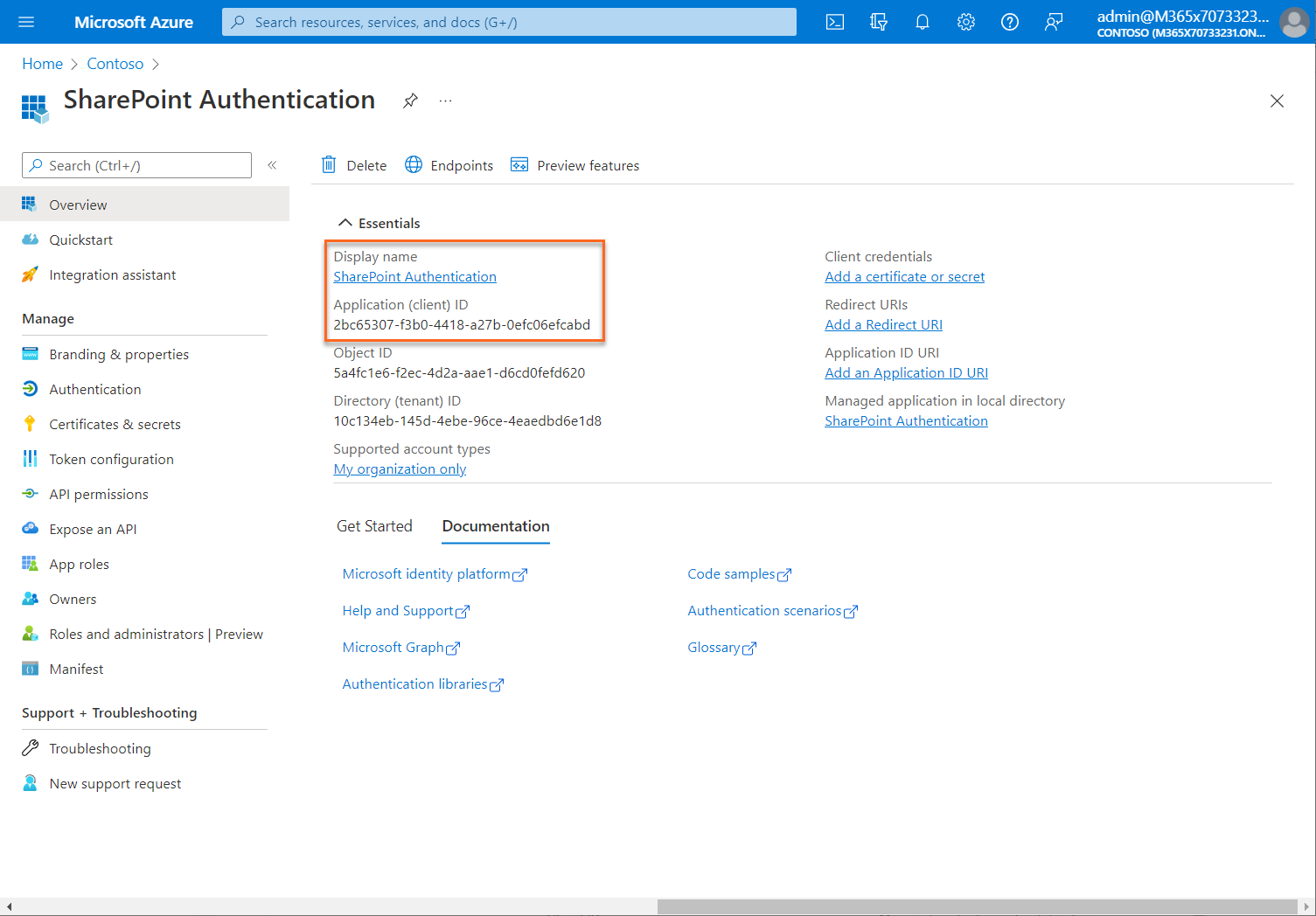Image resolution: width=1316 pixels, height=916 pixels.
Task: Open the Cloud Shell terminal icon
Action: pyautogui.click(x=834, y=22)
